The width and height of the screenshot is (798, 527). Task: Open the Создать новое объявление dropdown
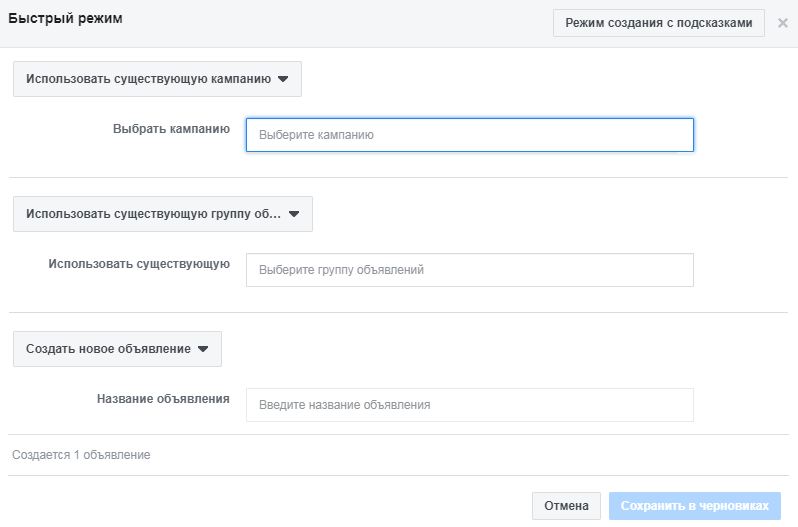[x=117, y=349]
